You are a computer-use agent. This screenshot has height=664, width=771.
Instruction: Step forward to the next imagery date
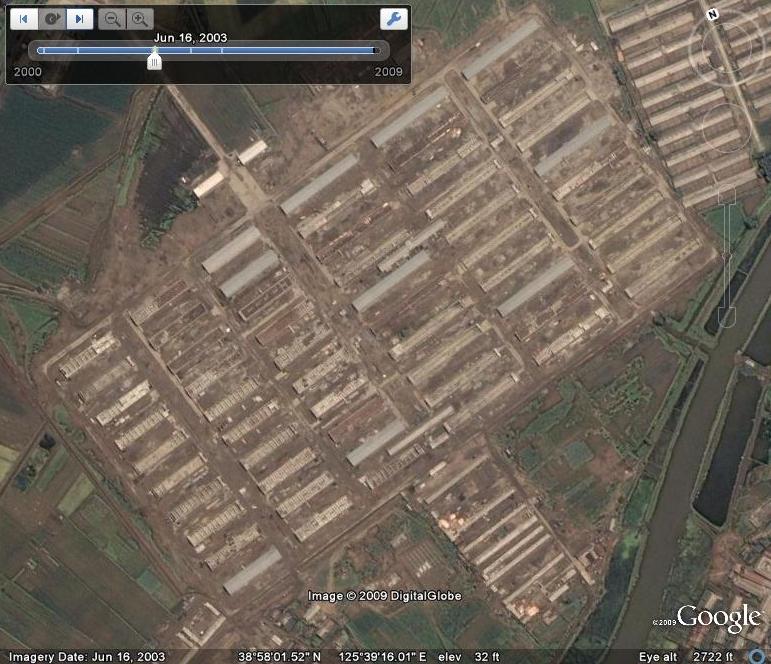[80, 19]
